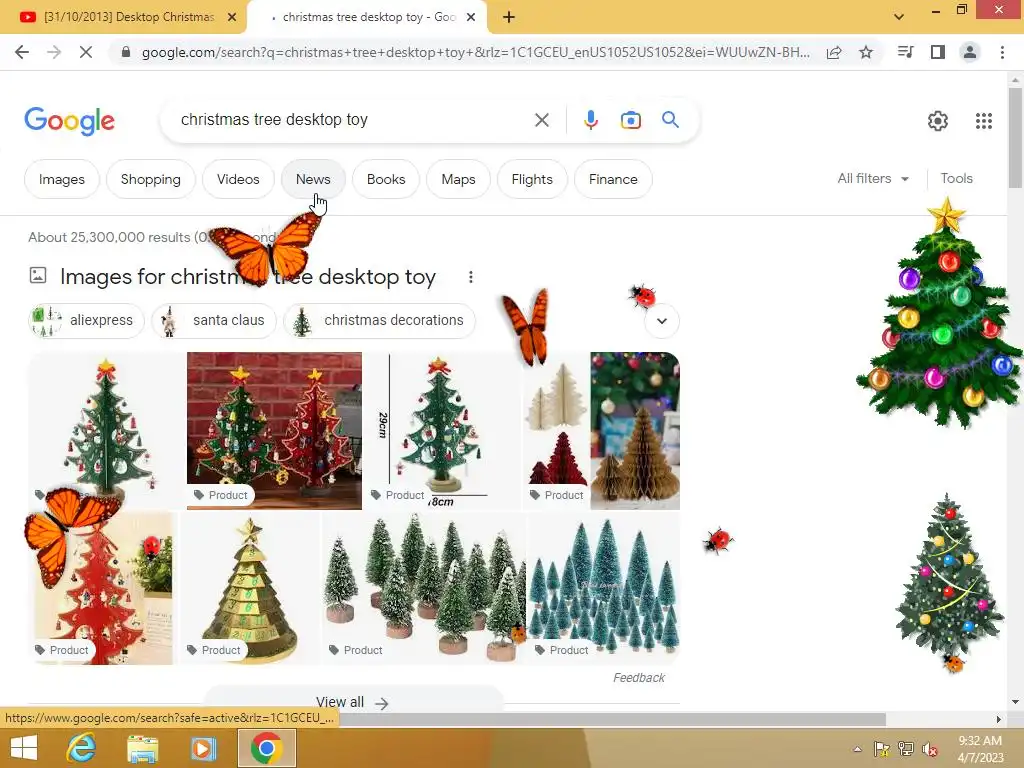
Task: Close the YouTube Desktop Christmas tab
Action: [232, 18]
